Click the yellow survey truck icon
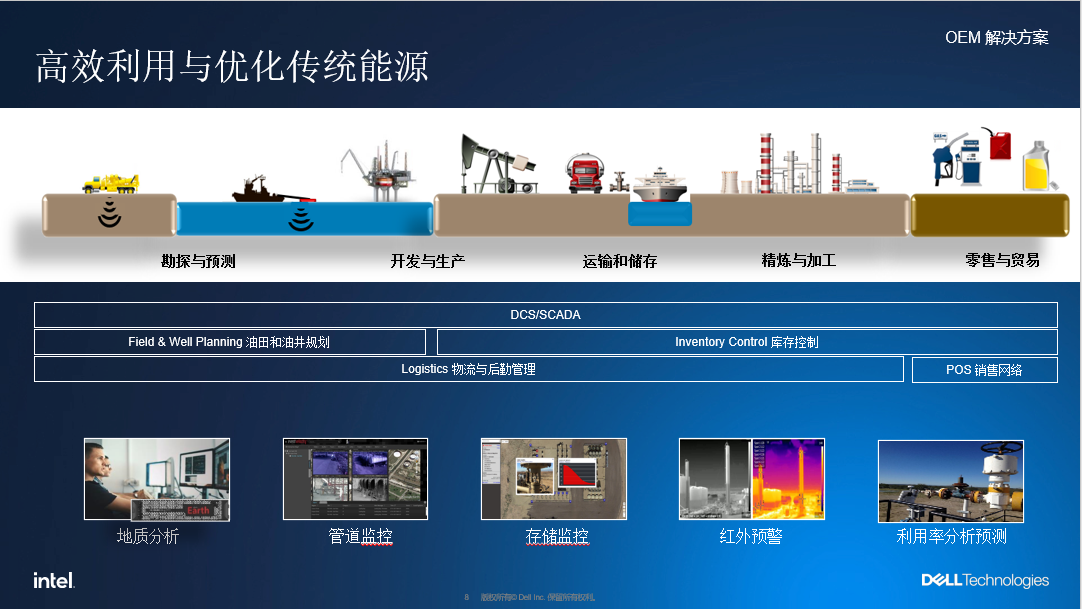 tap(111, 183)
